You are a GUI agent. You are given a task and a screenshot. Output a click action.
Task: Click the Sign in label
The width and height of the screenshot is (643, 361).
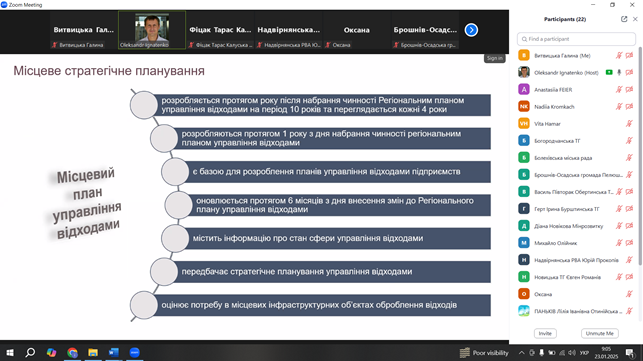point(495,58)
